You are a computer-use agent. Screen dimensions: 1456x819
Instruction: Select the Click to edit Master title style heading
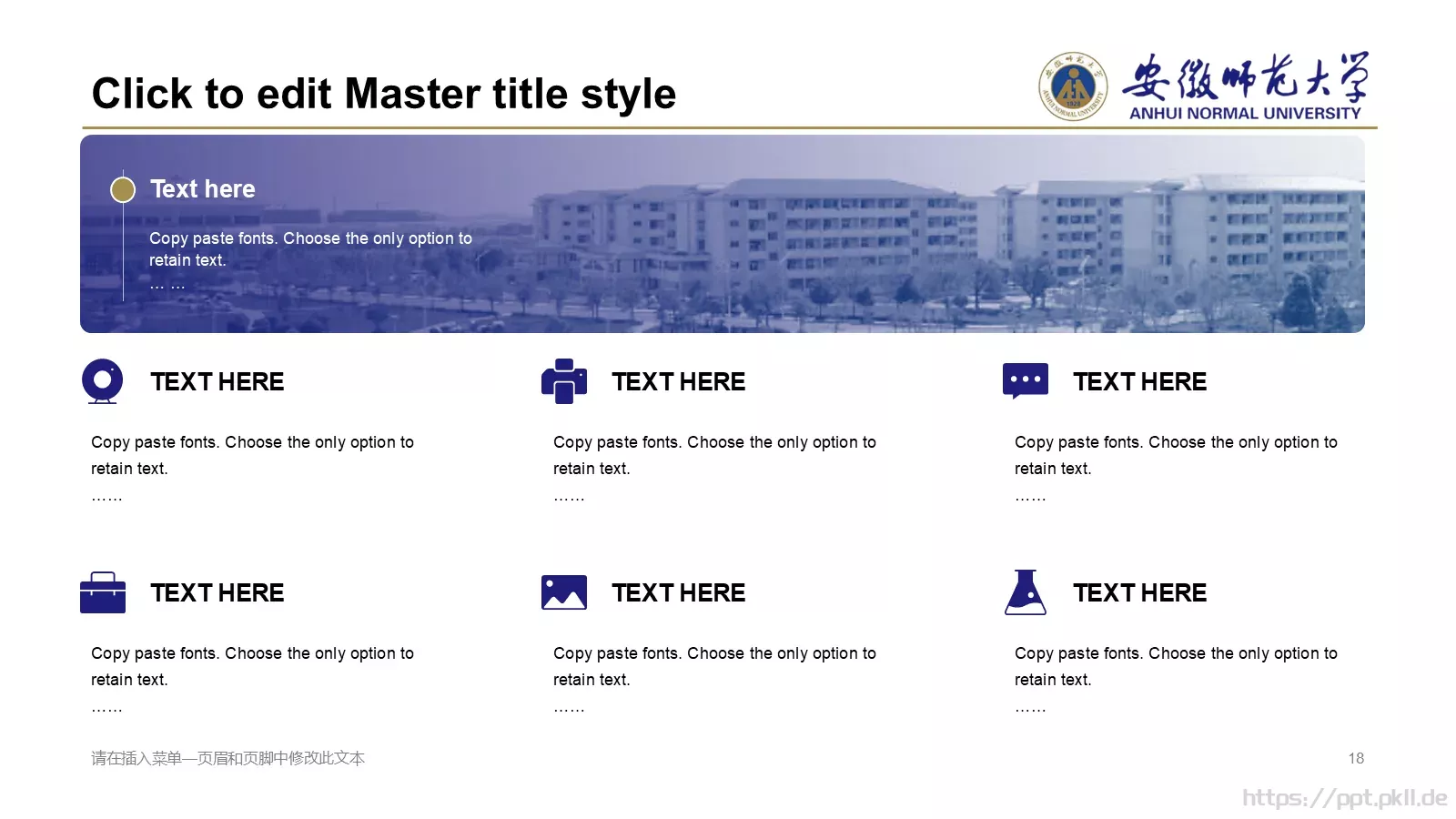pyautogui.click(x=384, y=94)
